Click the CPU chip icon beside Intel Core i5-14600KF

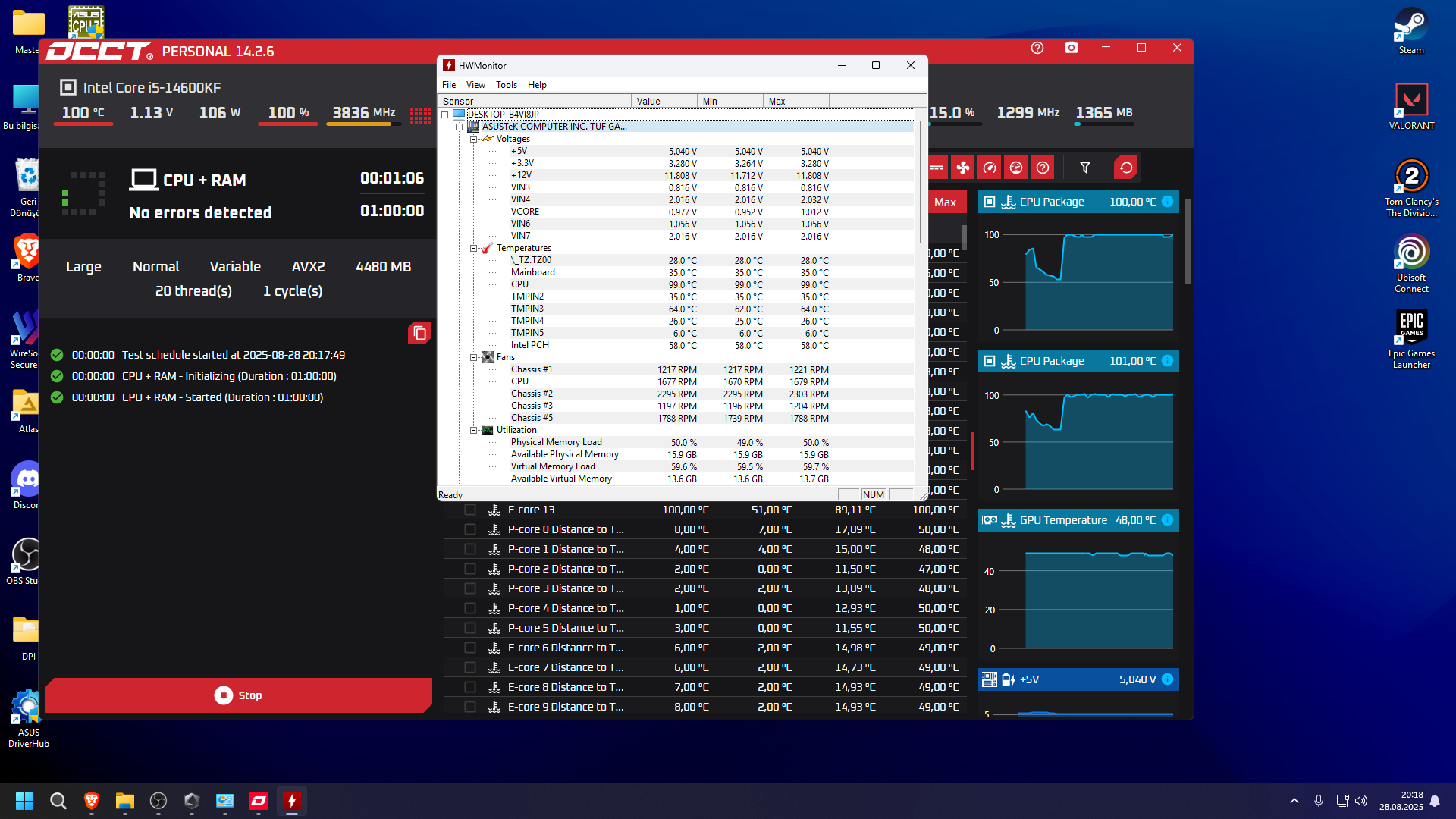click(x=68, y=87)
